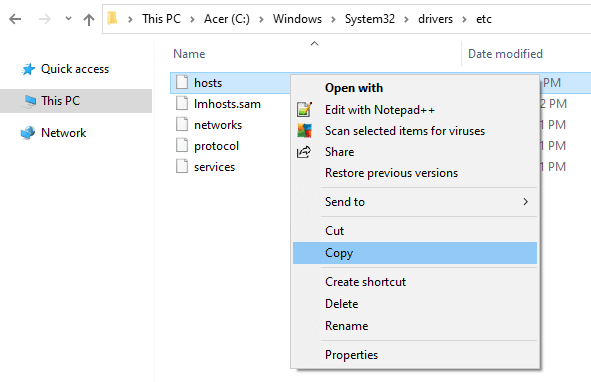Choose Copy from context menu
Viewport: 591px width, 382px height.
pos(415,253)
